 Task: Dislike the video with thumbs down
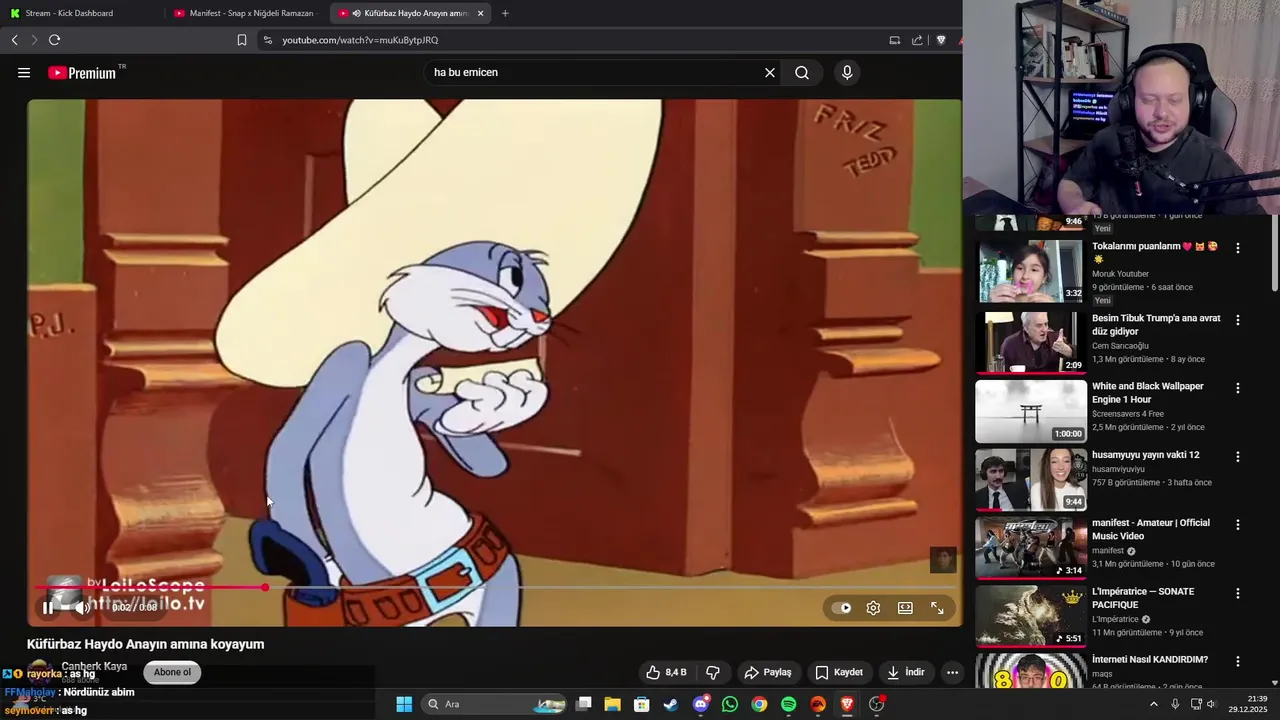pos(713,672)
